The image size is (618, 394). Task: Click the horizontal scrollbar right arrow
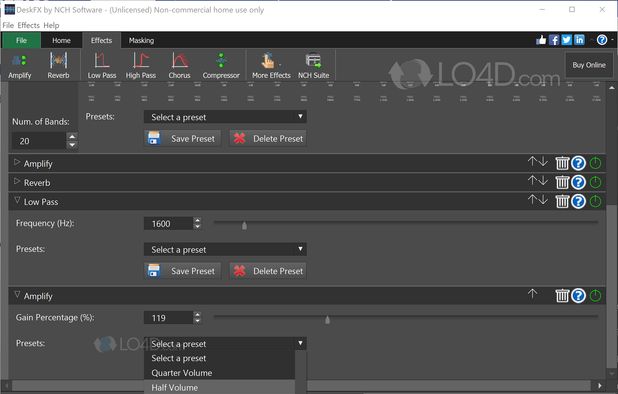click(x=599, y=385)
